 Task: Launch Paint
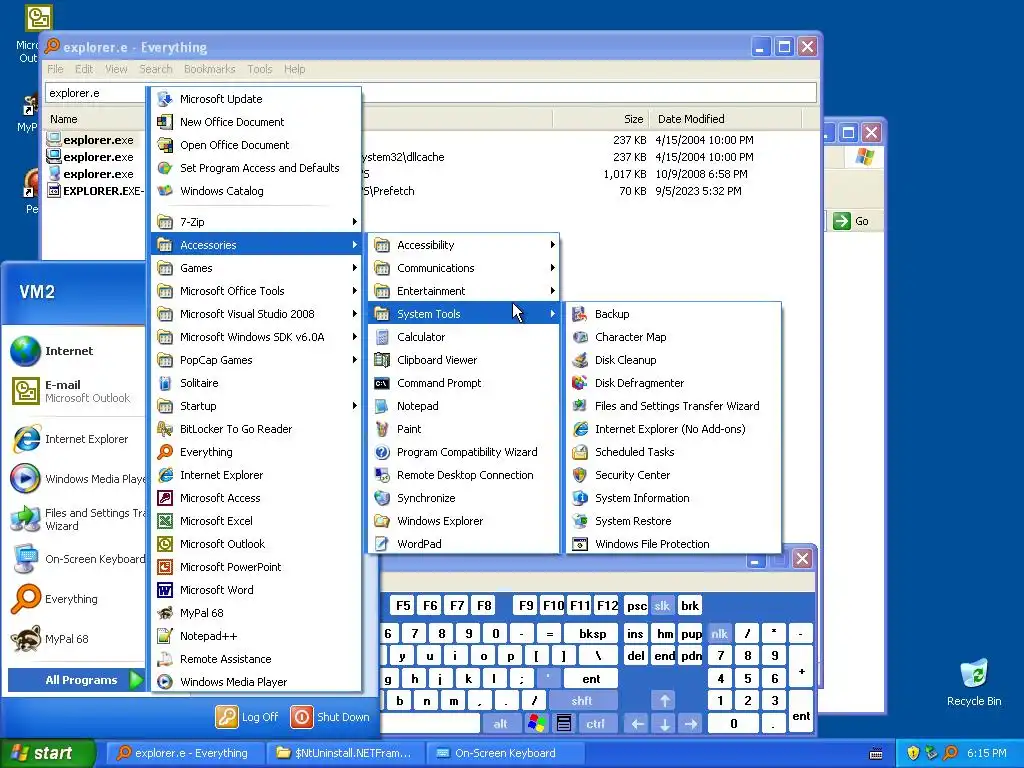(x=464, y=429)
